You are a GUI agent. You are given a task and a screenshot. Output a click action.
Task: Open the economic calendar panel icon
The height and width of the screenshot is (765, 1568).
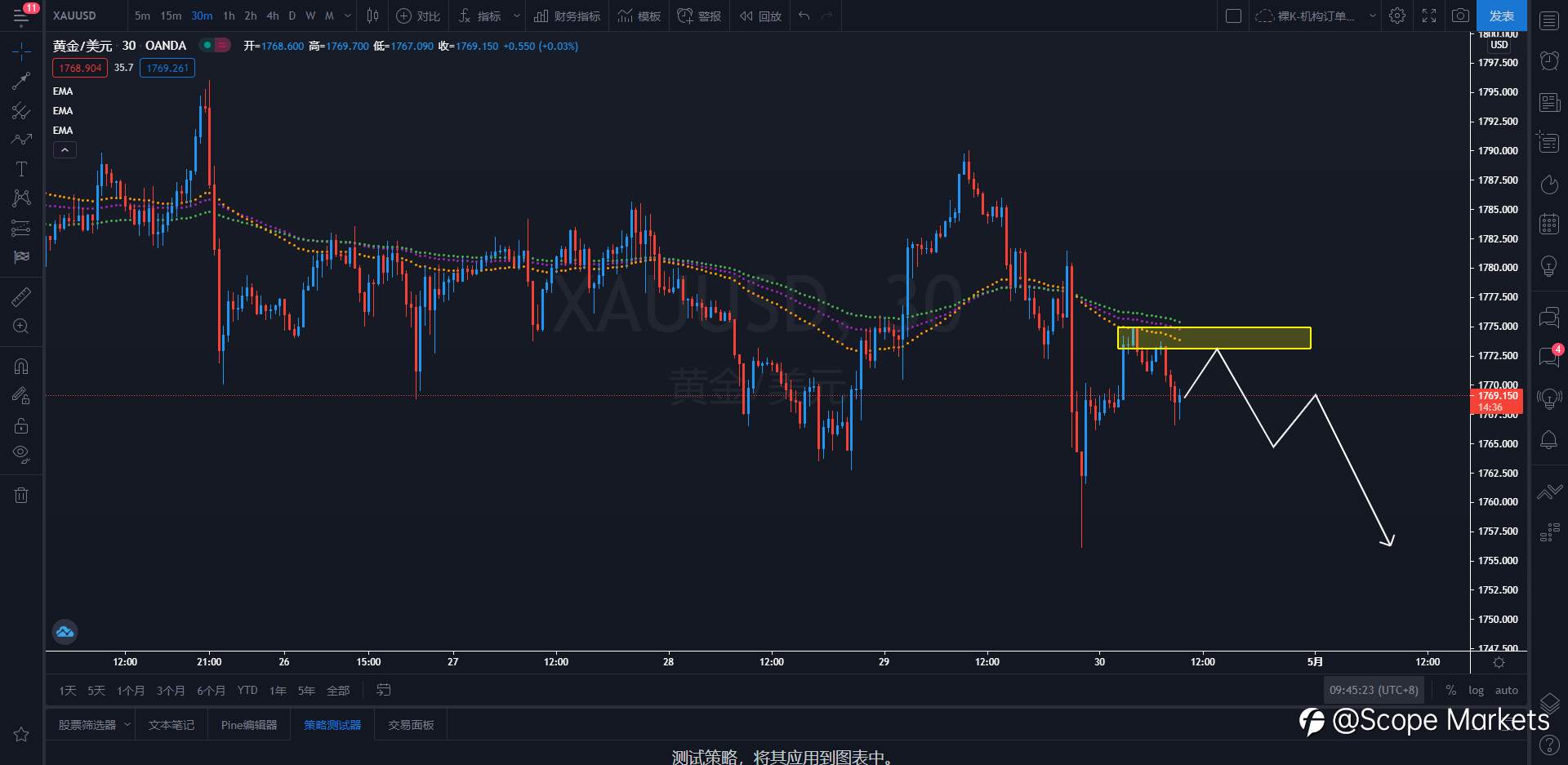[1549, 224]
